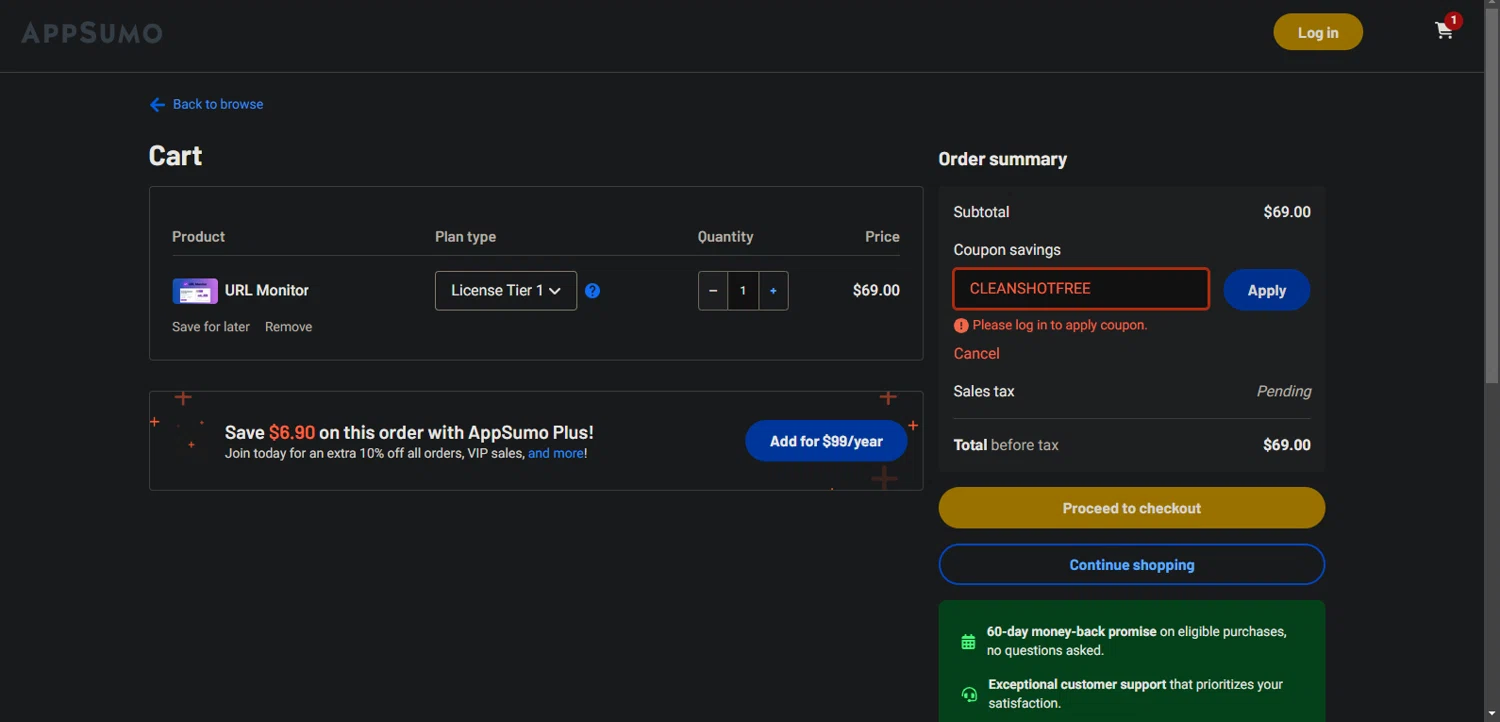1500x722 pixels.
Task: Expand the License Tier 1 dropdown
Action: click(505, 291)
